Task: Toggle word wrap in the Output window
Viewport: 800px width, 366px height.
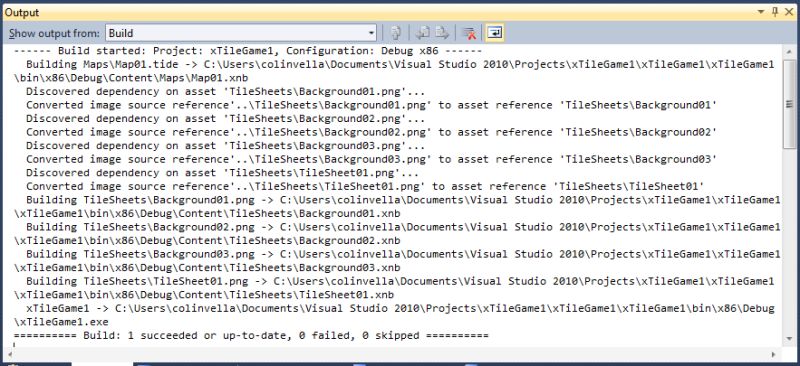Action: tap(494, 33)
